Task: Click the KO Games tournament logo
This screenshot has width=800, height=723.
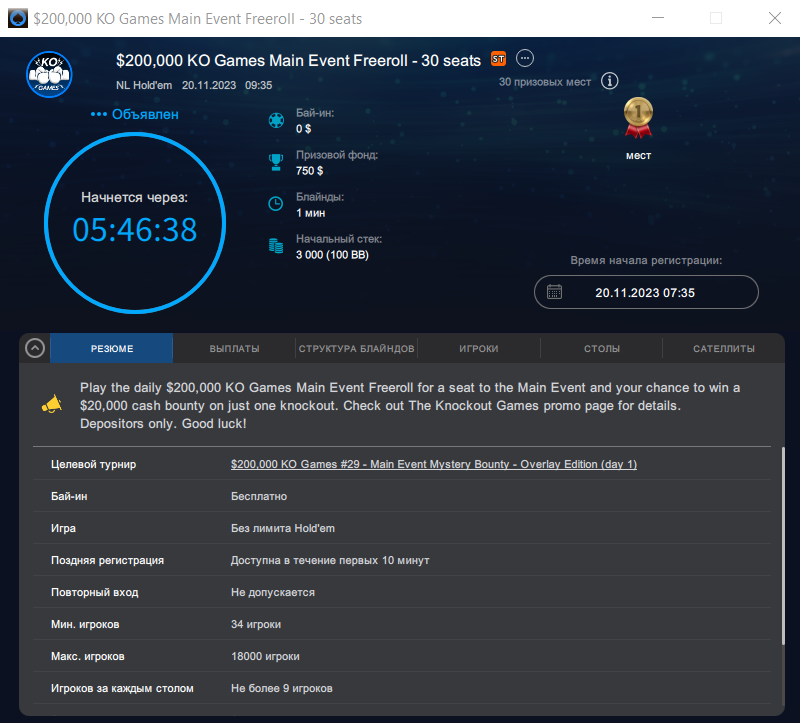Action: pyautogui.click(x=50, y=73)
